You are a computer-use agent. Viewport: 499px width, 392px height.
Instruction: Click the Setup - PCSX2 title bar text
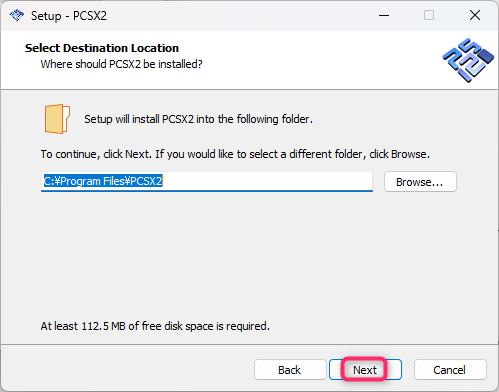point(69,16)
